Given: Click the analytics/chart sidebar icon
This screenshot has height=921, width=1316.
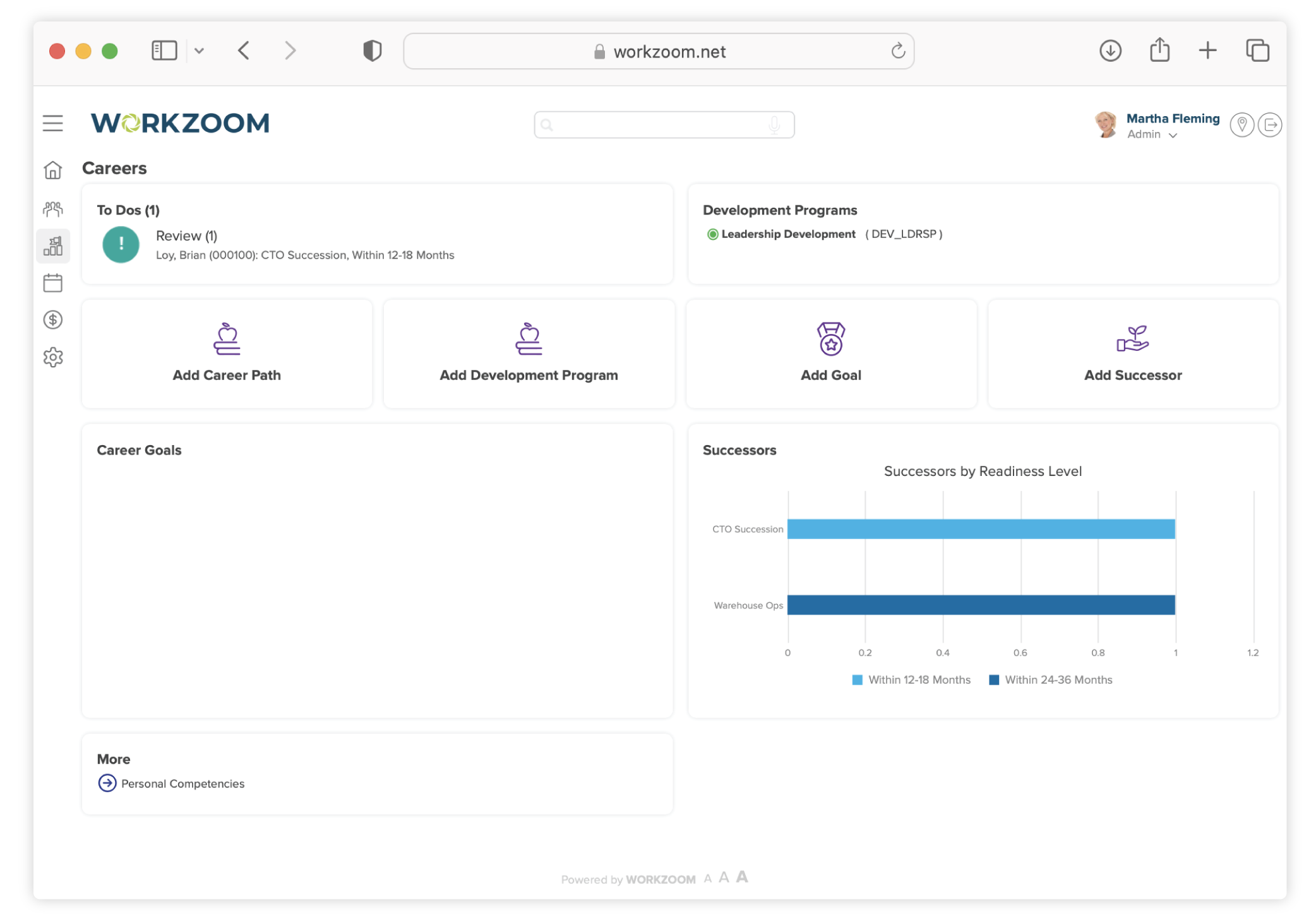Looking at the screenshot, I should pos(54,246).
